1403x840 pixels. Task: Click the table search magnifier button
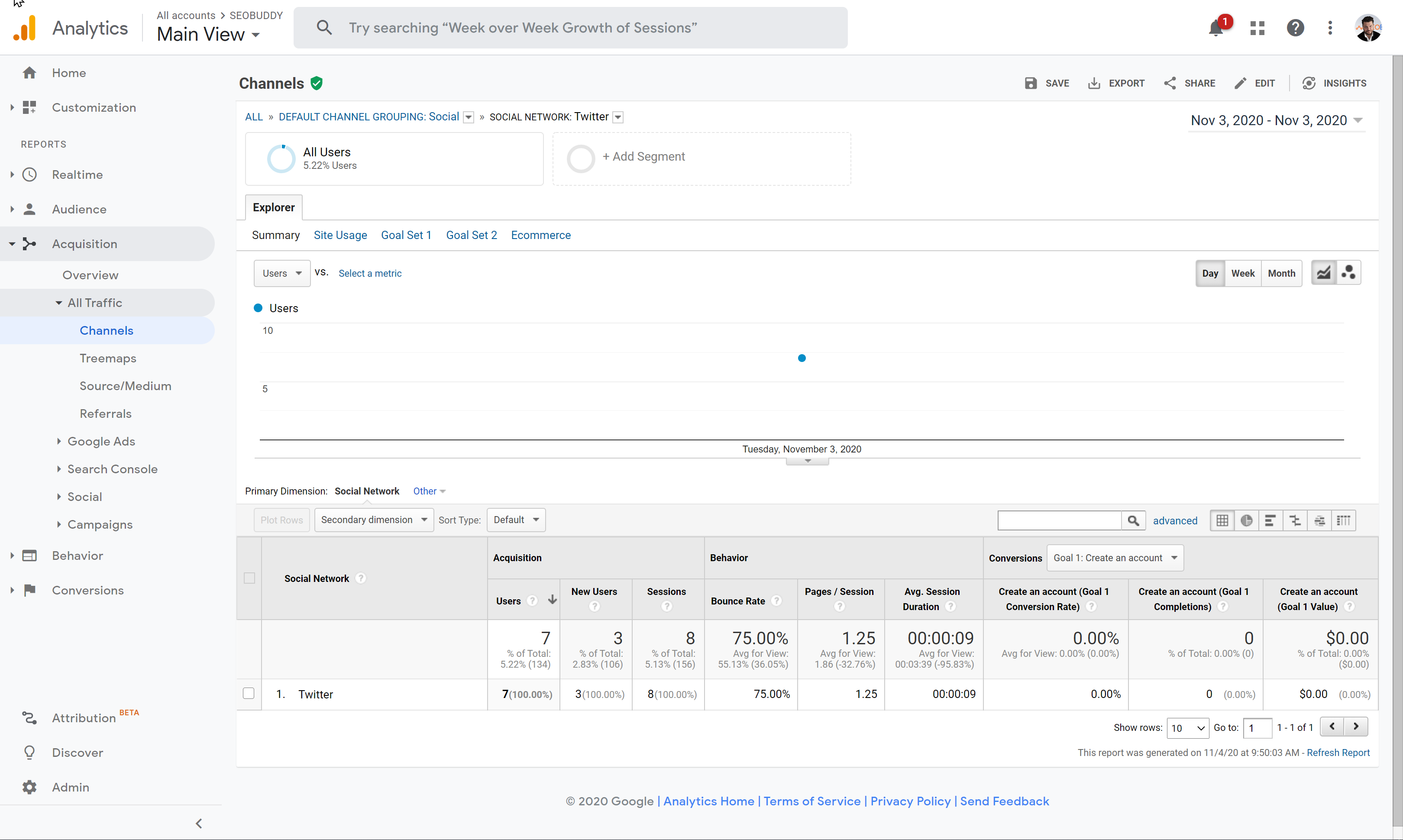tap(1133, 520)
